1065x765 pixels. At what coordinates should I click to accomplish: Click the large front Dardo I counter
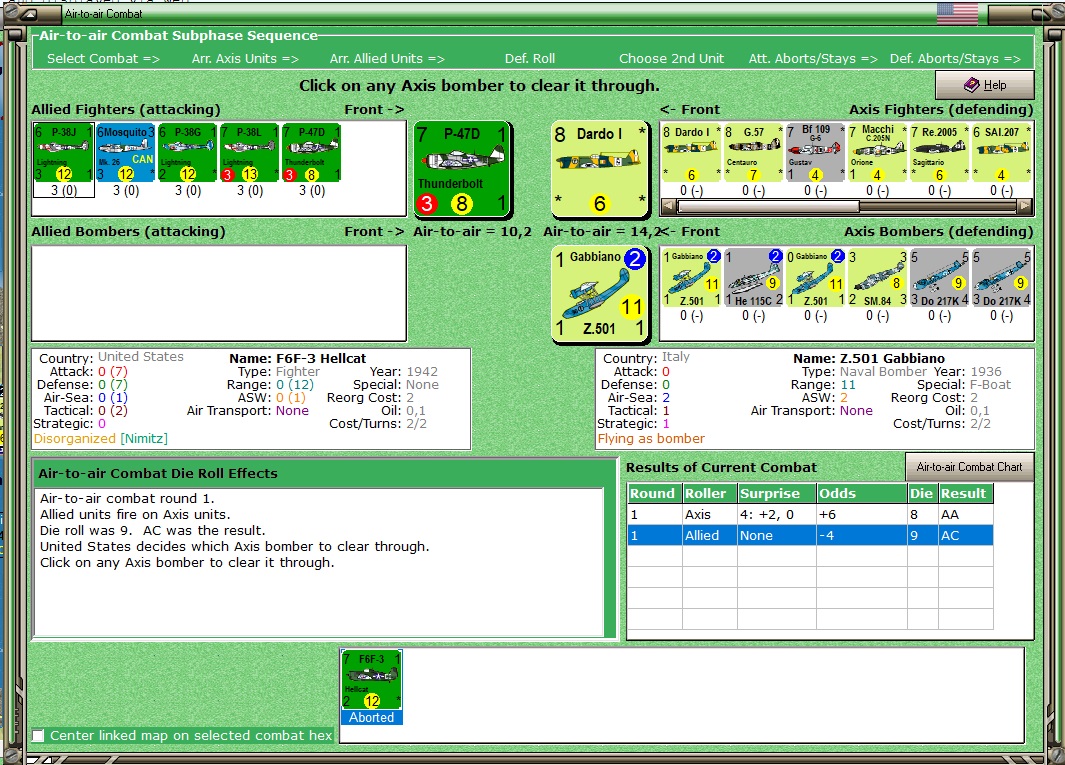tap(599, 169)
